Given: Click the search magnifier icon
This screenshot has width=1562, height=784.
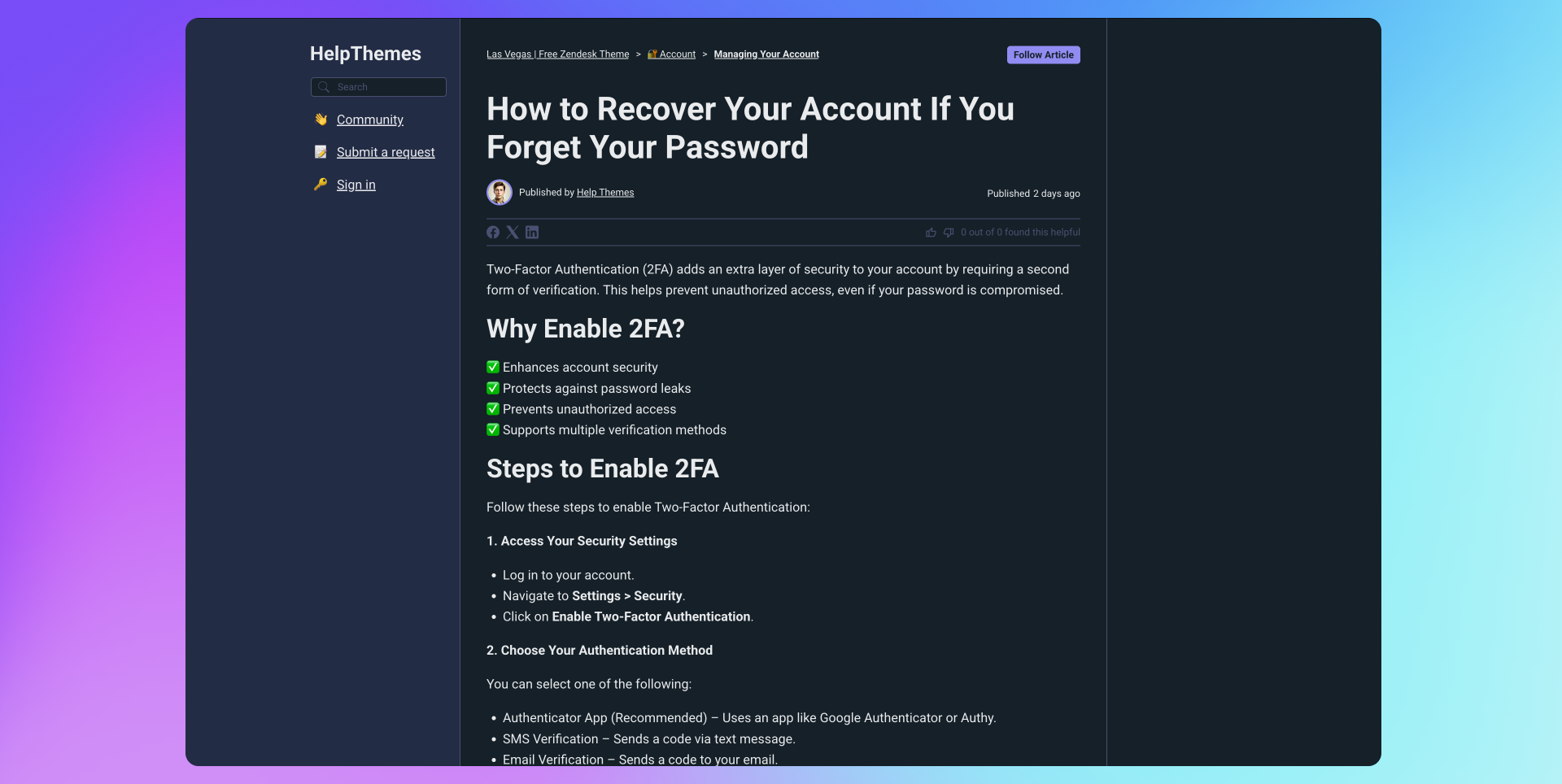Looking at the screenshot, I should pyautogui.click(x=324, y=87).
